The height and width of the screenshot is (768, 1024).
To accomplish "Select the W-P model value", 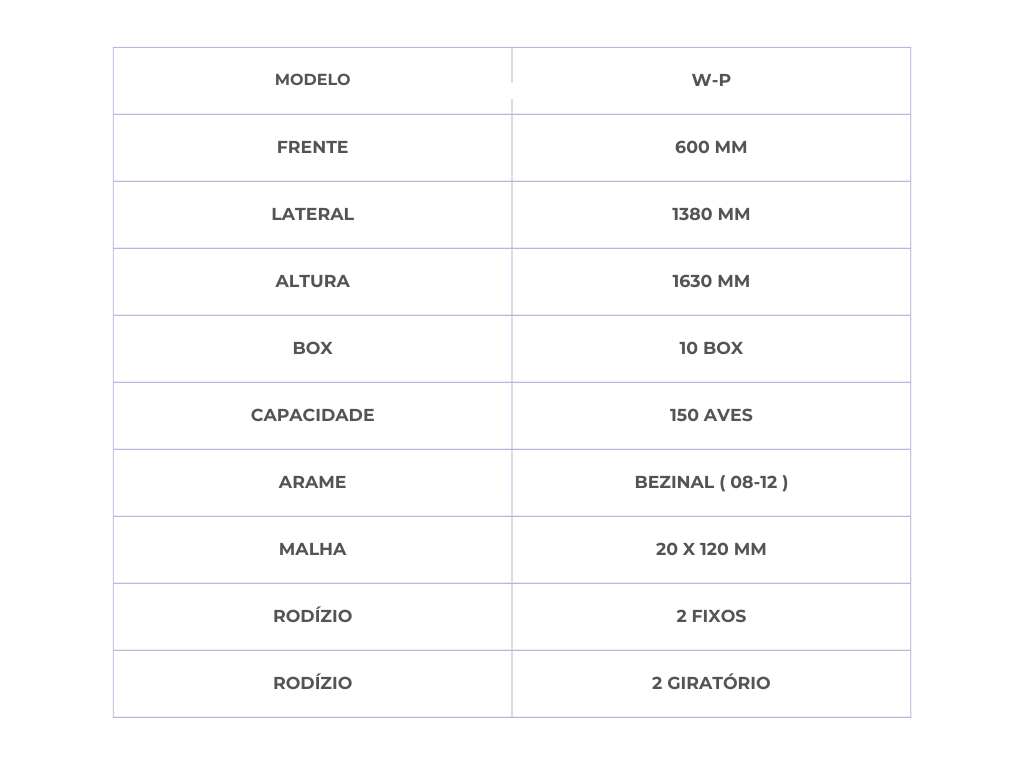I will coord(711,80).
